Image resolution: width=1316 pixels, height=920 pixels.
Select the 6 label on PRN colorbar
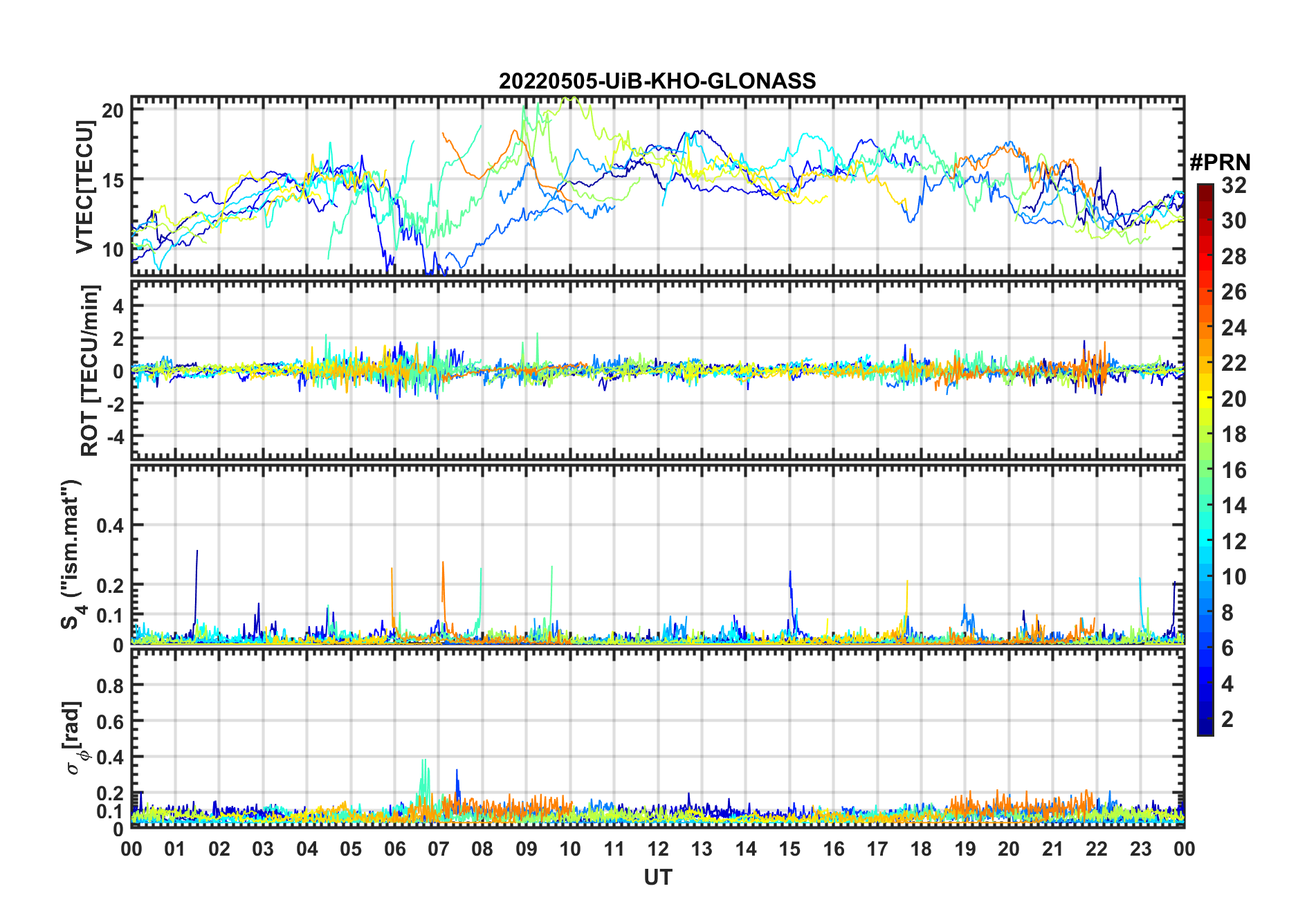click(x=1227, y=648)
